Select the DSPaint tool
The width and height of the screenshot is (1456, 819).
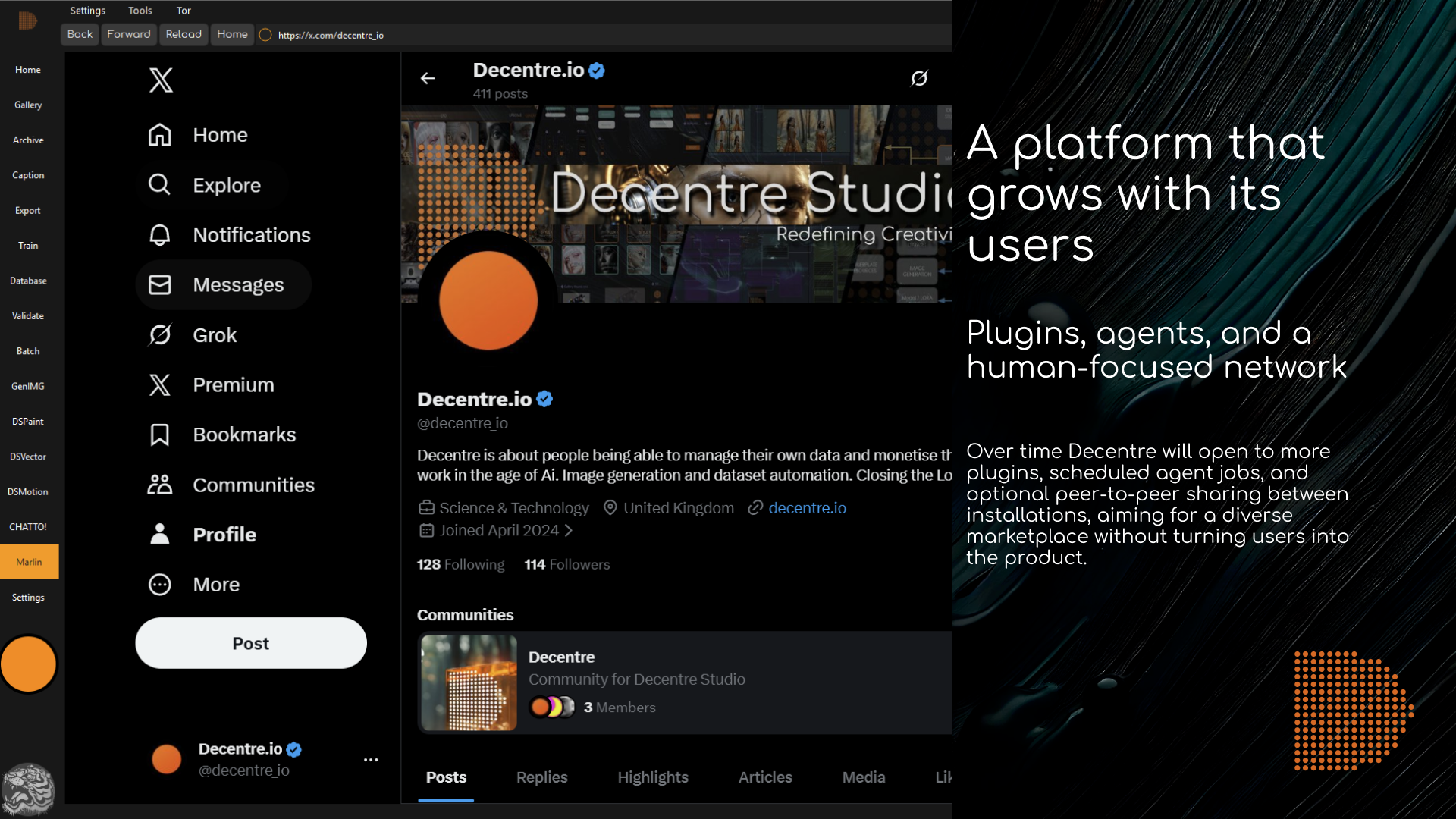[28, 421]
